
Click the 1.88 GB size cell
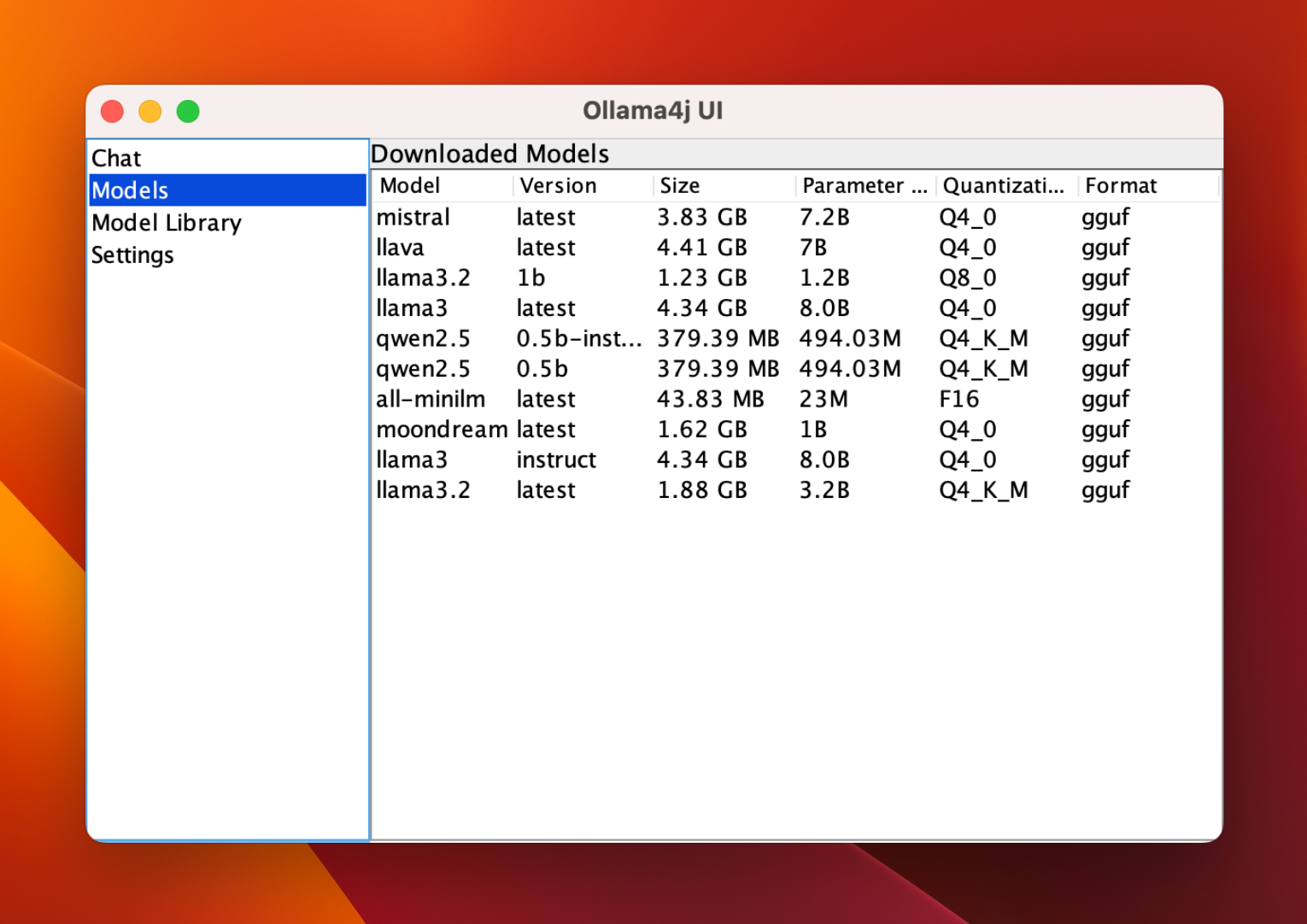pyautogui.click(x=701, y=490)
